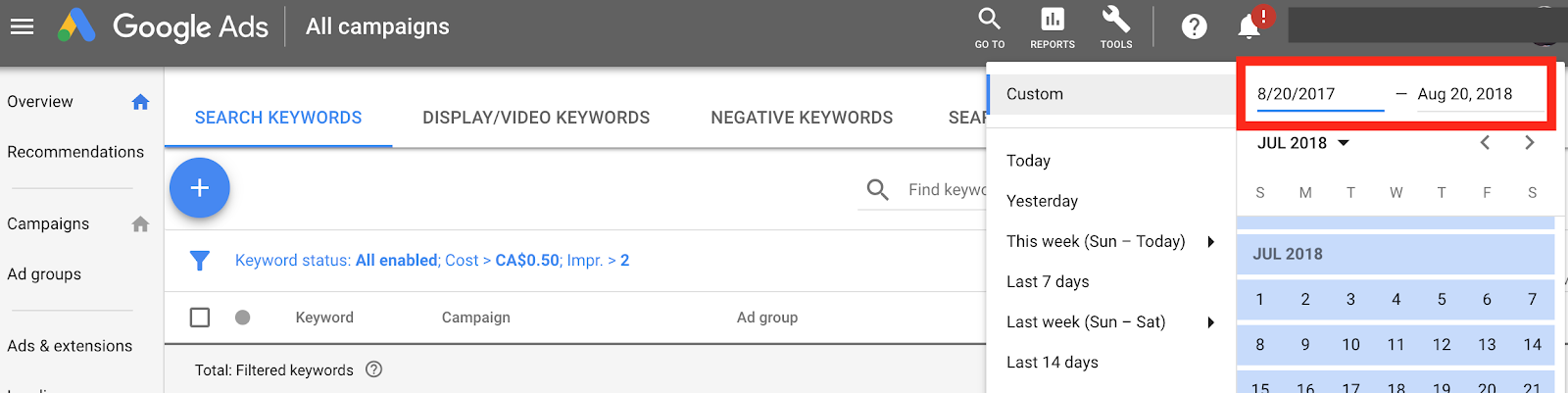Open the Reports icon
Viewport: 1568px width, 393px height.
pos(1053,26)
